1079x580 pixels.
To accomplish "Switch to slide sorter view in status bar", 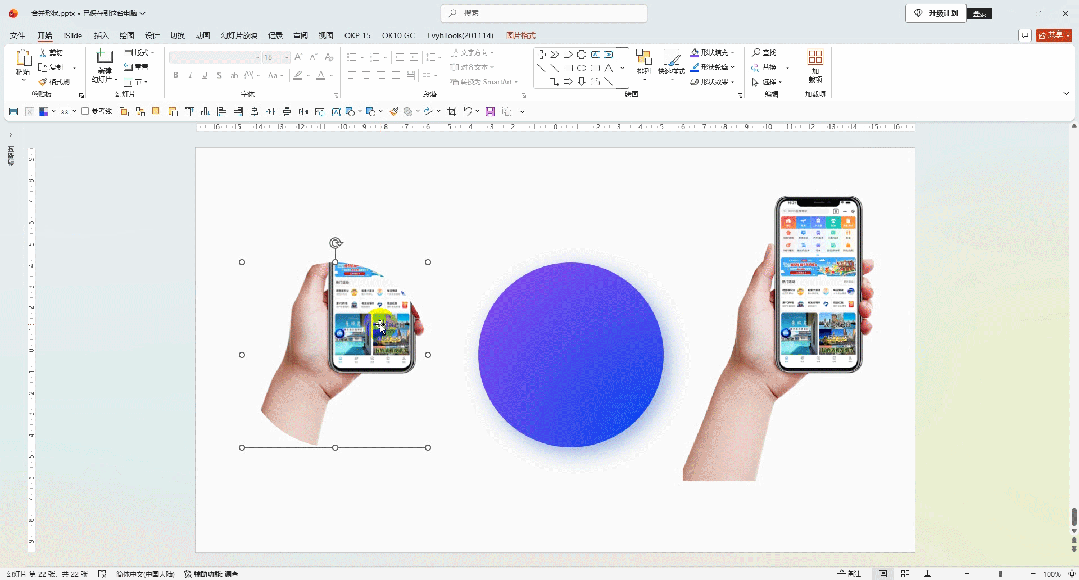I will [905, 573].
